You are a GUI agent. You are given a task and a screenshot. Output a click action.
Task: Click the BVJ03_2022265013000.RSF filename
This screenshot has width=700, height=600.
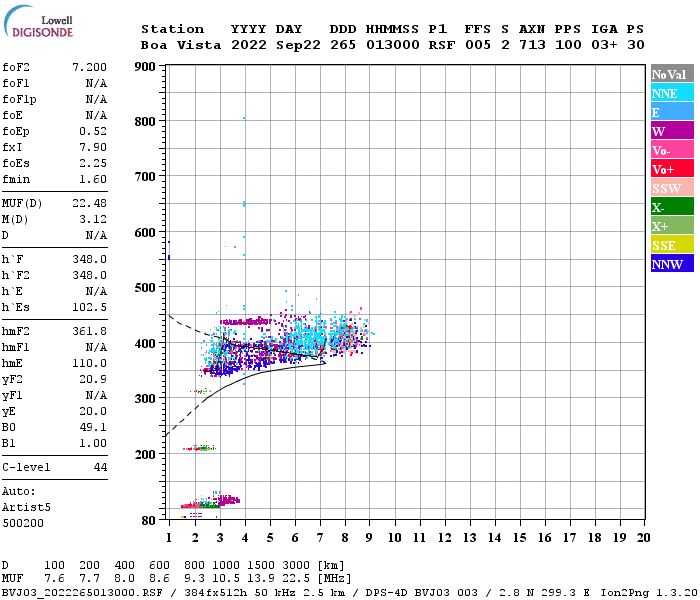(x=82, y=593)
